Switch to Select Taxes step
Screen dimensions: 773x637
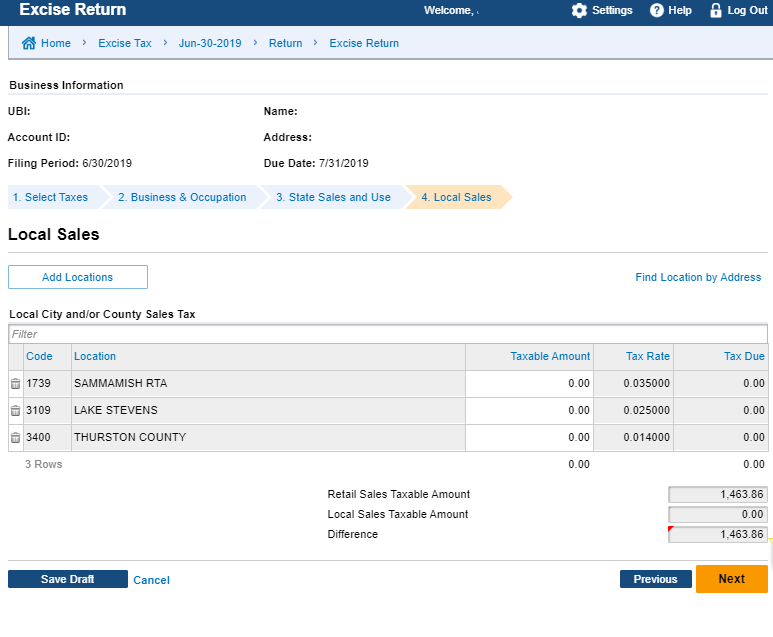coord(51,197)
